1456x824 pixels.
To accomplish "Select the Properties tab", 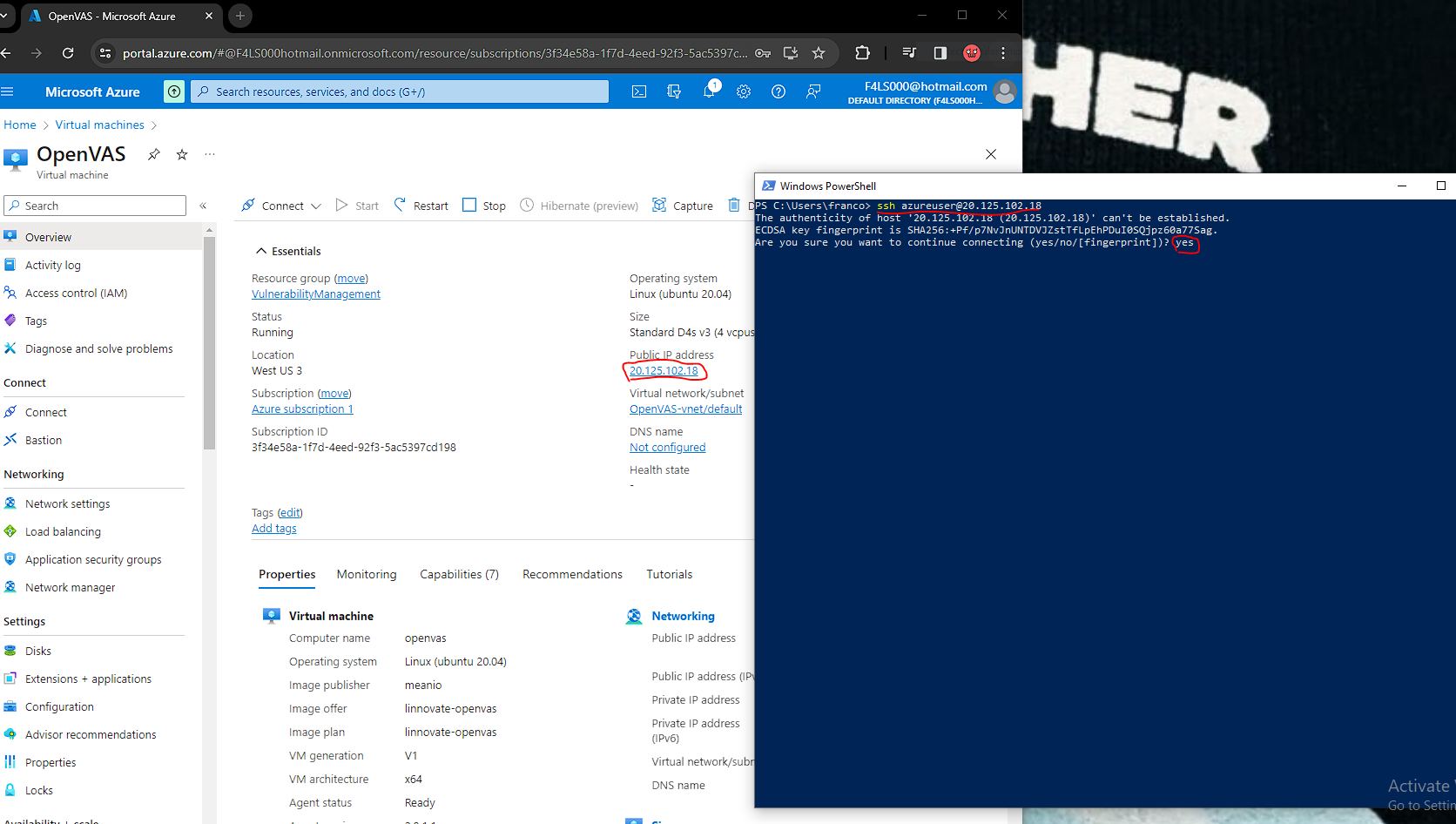I will point(287,574).
